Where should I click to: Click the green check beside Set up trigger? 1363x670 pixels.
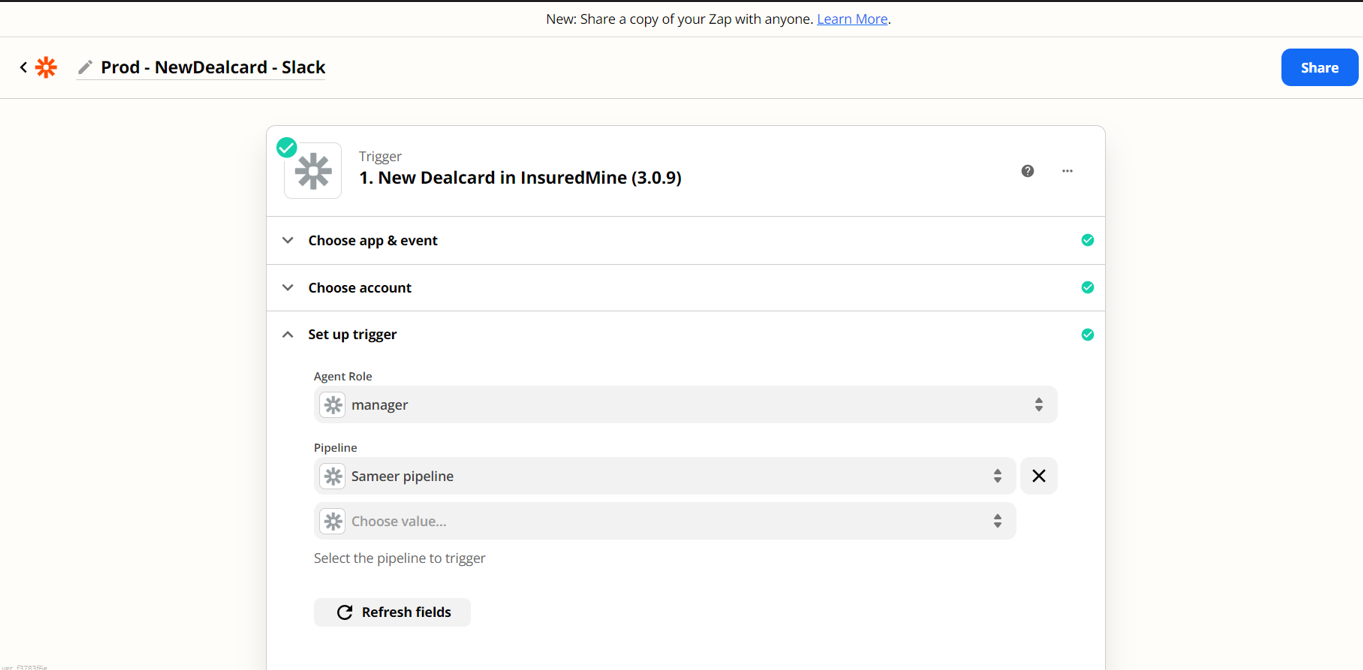(1087, 335)
